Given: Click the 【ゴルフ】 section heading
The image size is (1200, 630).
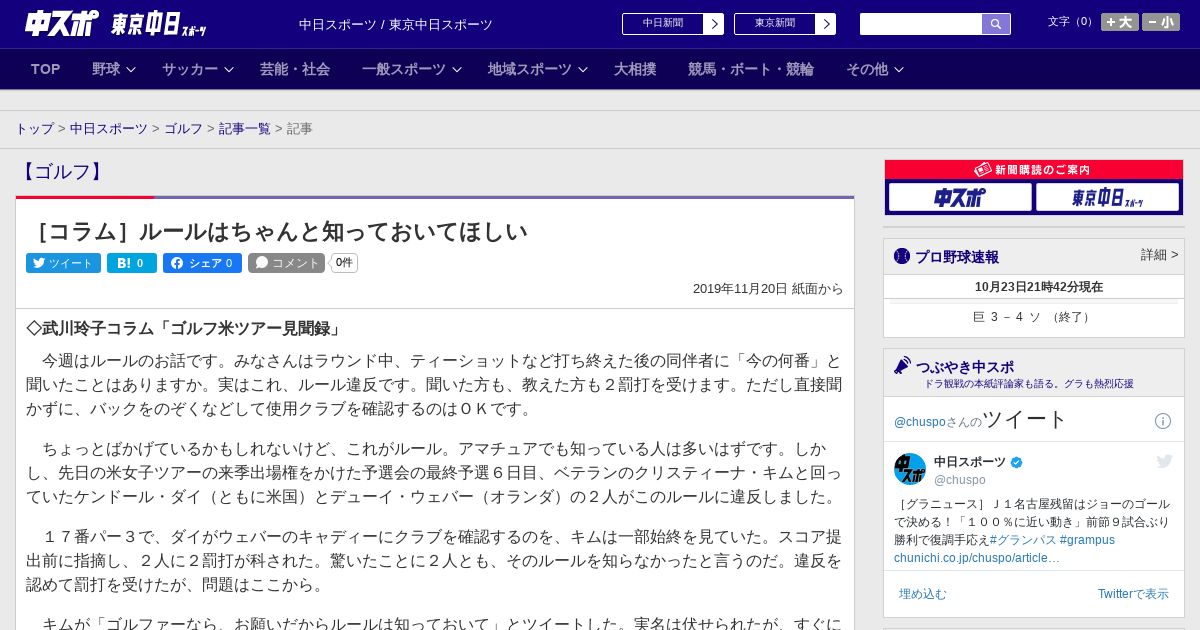Looking at the screenshot, I should pos(62,171).
